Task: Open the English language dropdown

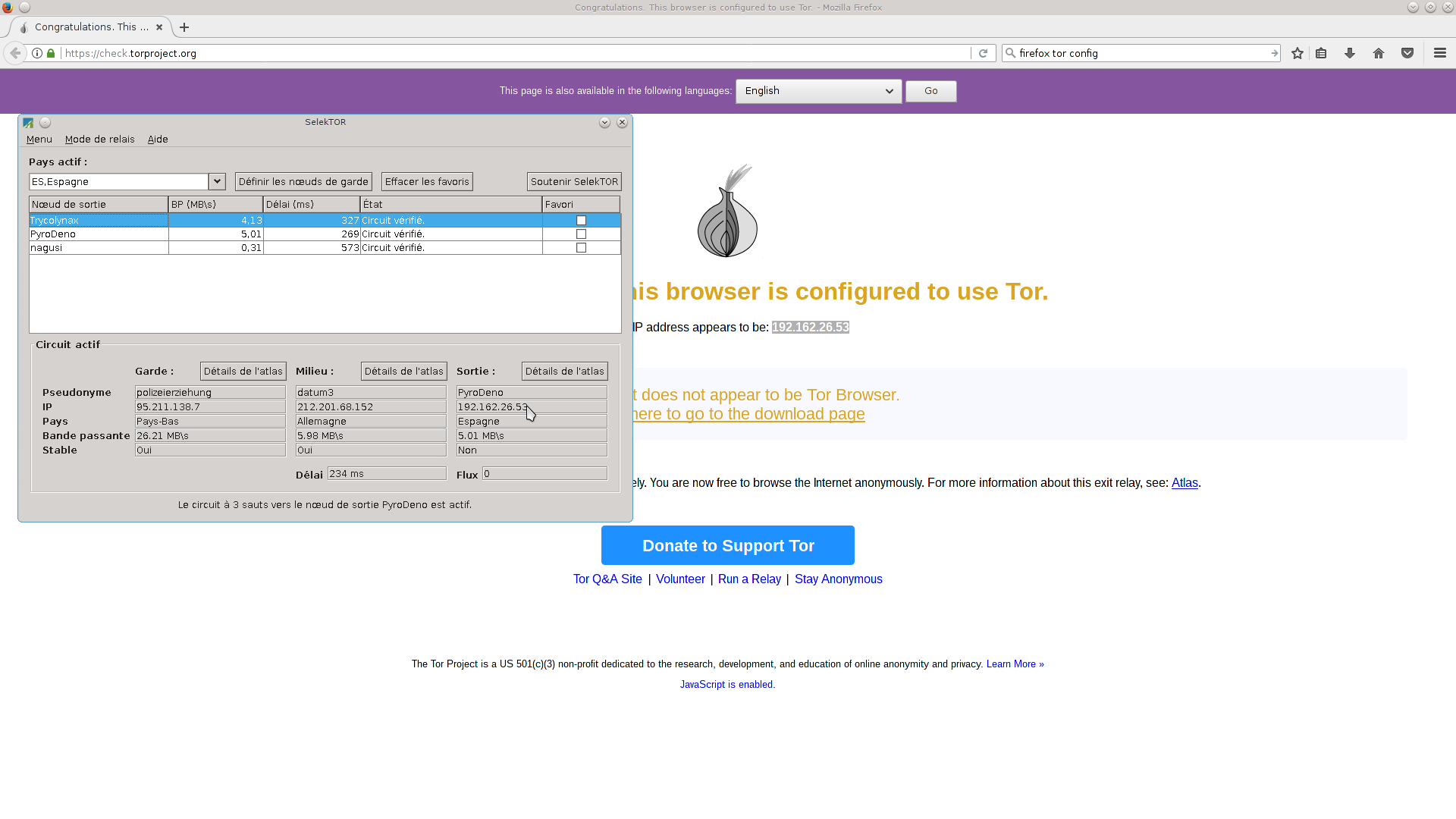Action: point(818,91)
